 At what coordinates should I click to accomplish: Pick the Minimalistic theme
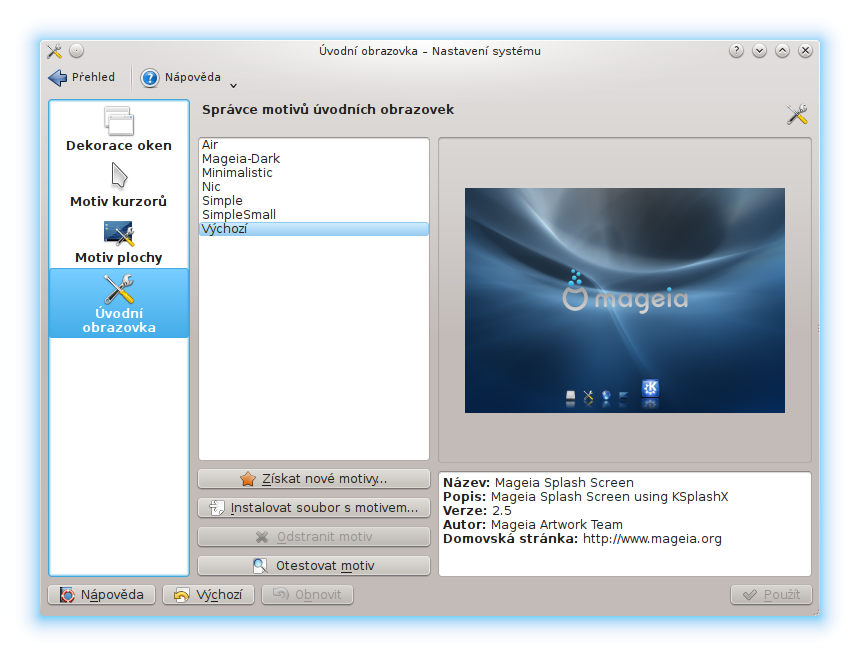pos(237,173)
